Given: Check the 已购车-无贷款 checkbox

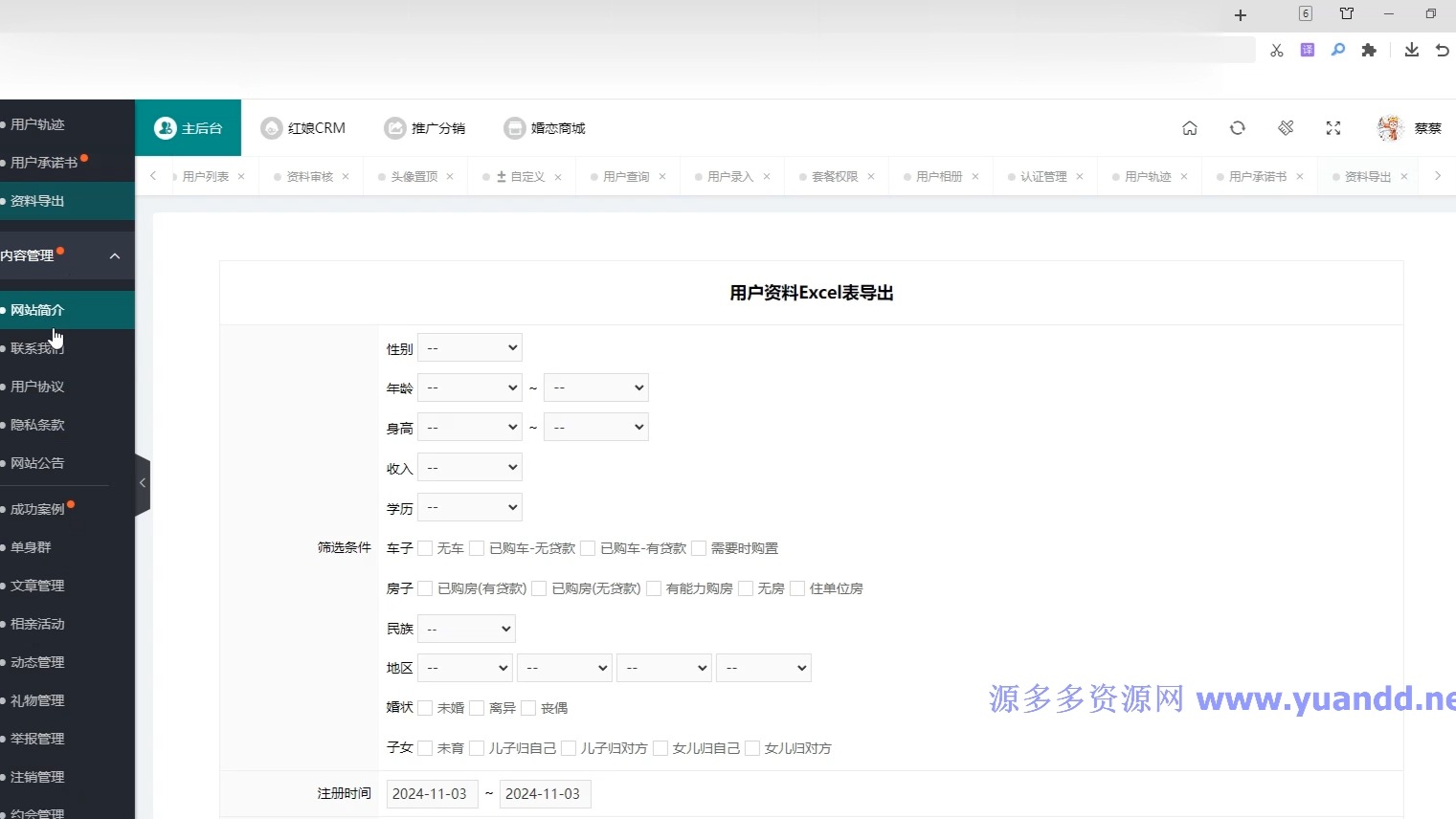Looking at the screenshot, I should click(x=477, y=548).
